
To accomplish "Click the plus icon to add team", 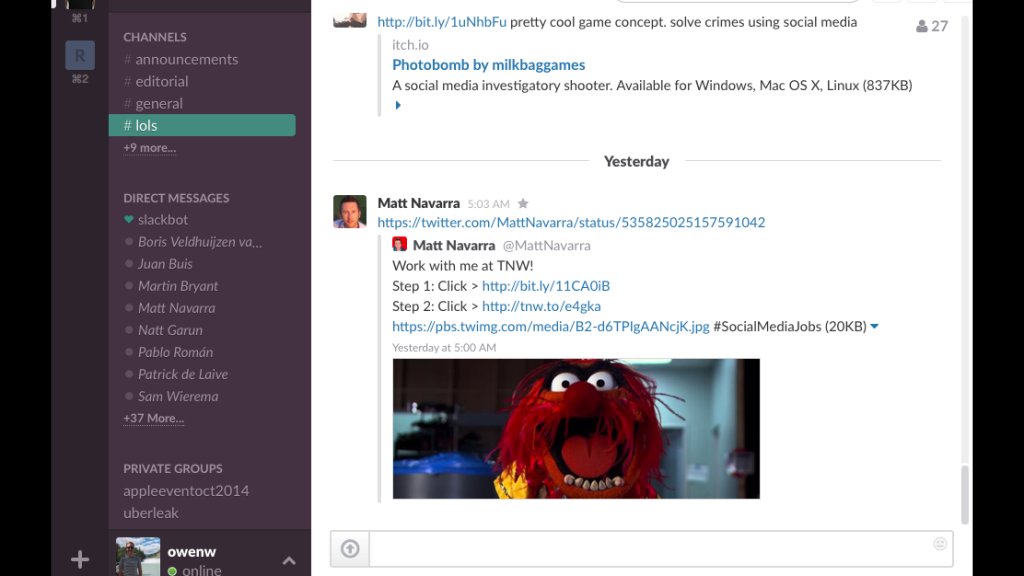I will click(80, 559).
